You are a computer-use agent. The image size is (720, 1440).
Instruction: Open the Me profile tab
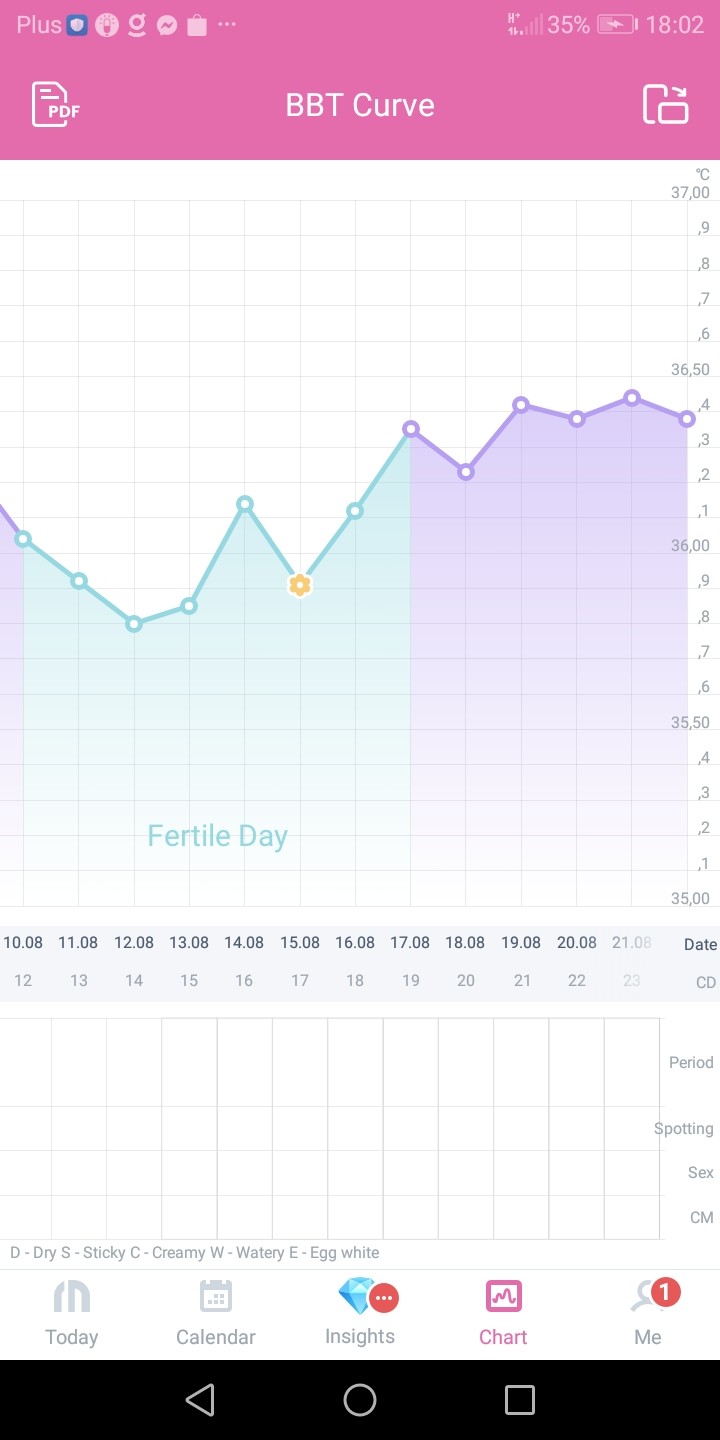pos(648,1313)
